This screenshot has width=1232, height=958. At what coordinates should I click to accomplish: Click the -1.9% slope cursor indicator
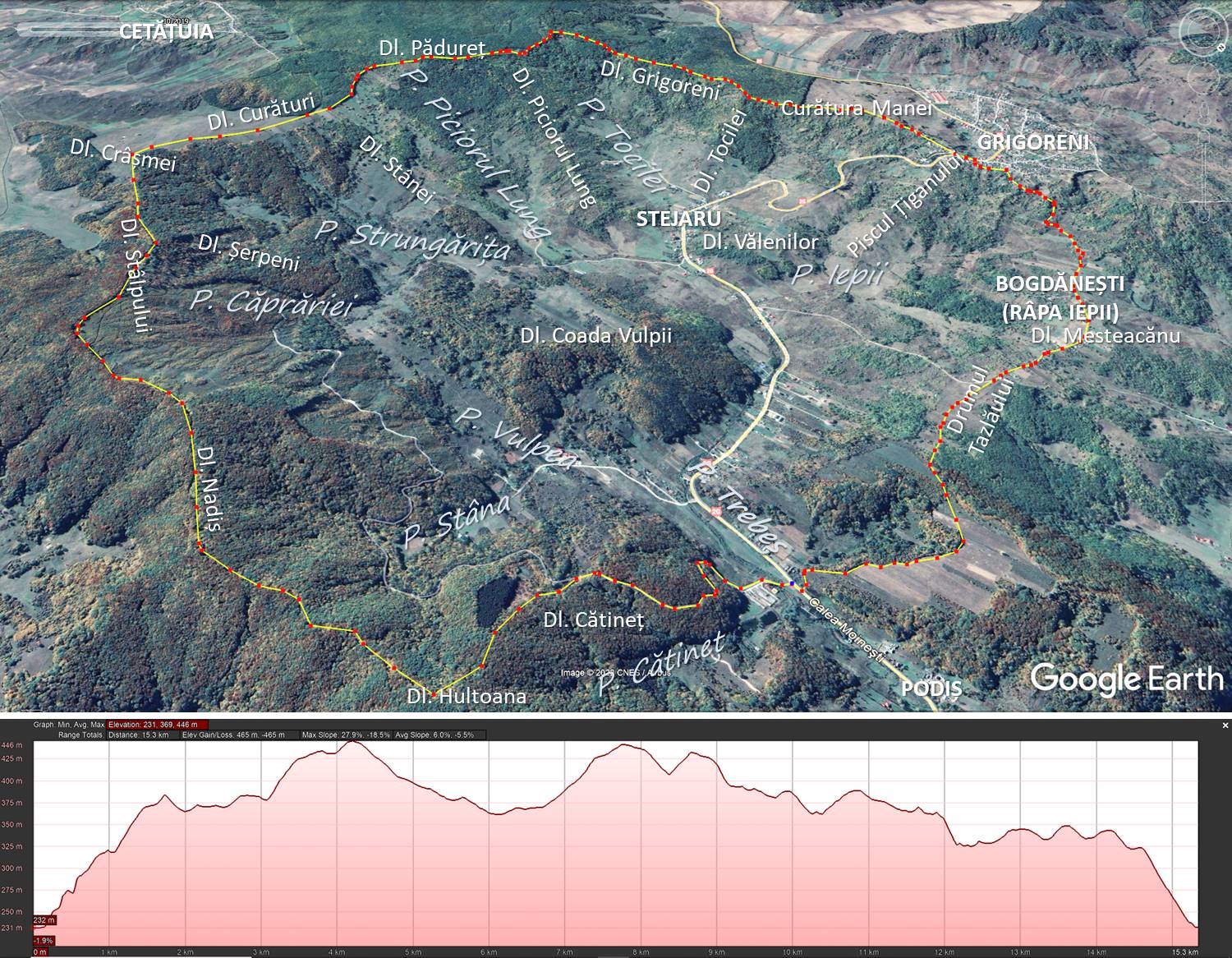pyautogui.click(x=44, y=940)
